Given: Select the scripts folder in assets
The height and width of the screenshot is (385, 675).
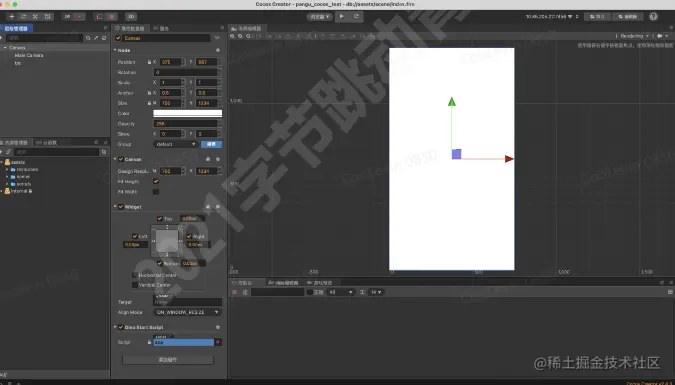Looking at the screenshot, I should (21, 184).
